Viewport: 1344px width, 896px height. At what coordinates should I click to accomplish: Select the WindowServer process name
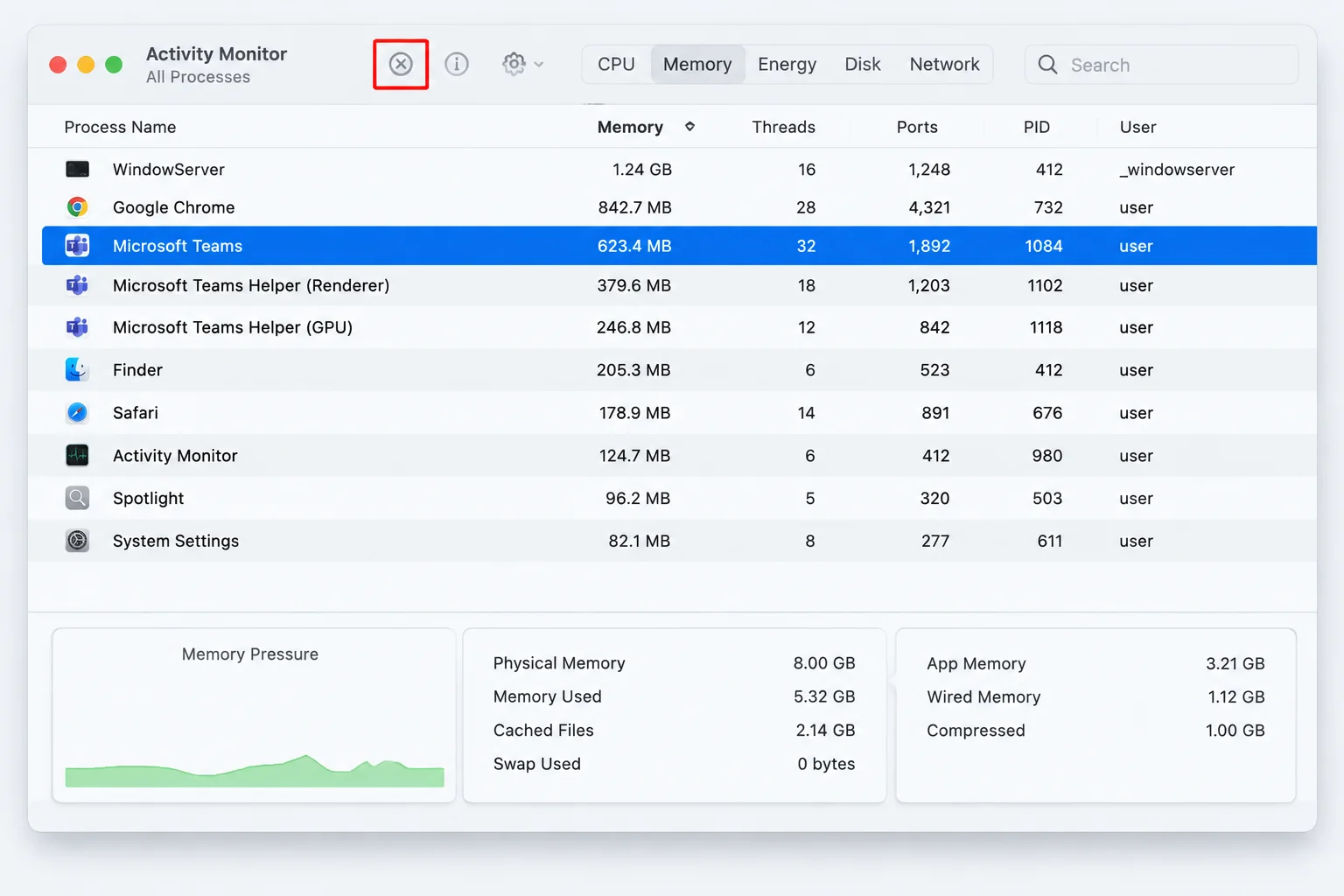(x=169, y=170)
